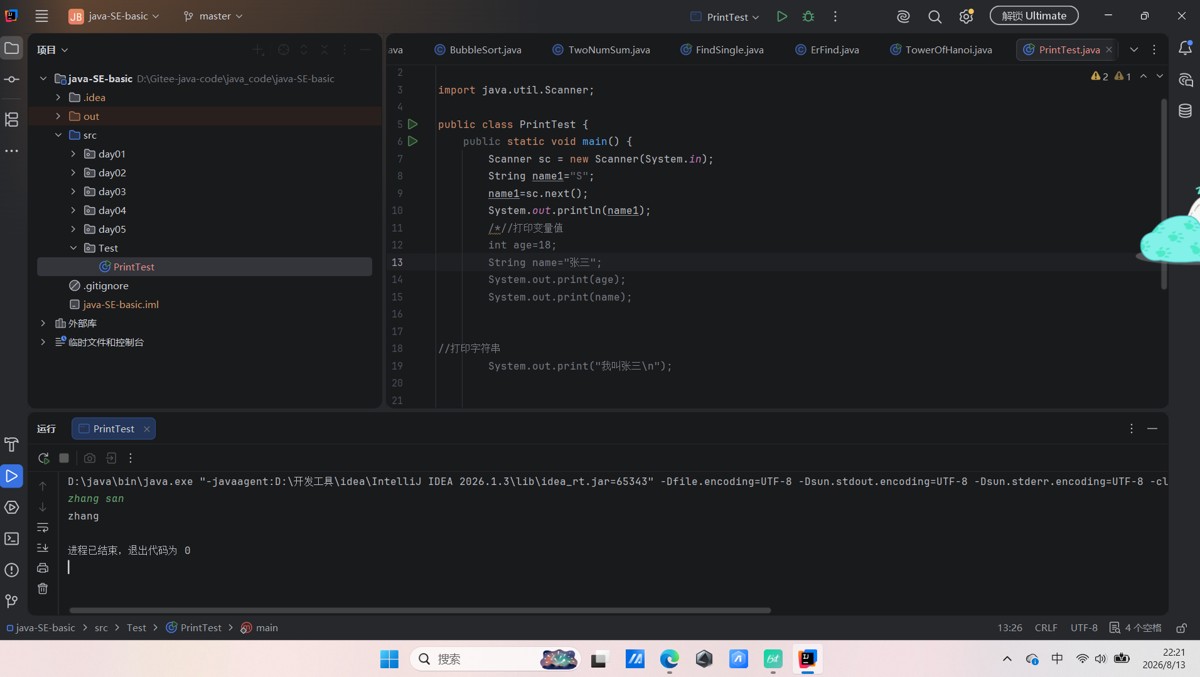Switch to TowerOfHanoi.java tab
The image size is (1200, 677).
[941, 49]
